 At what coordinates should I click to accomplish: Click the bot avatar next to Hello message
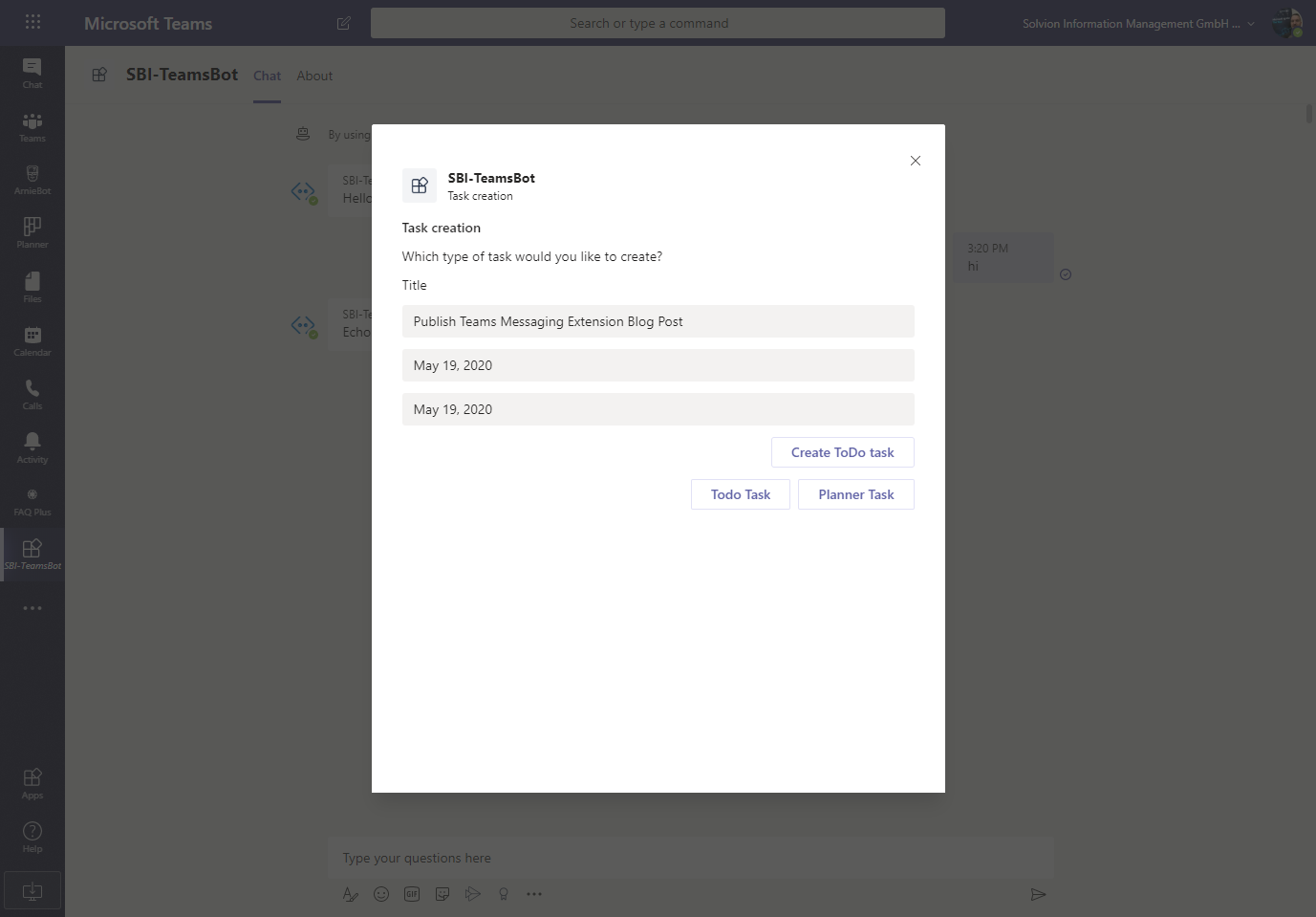coord(304,191)
